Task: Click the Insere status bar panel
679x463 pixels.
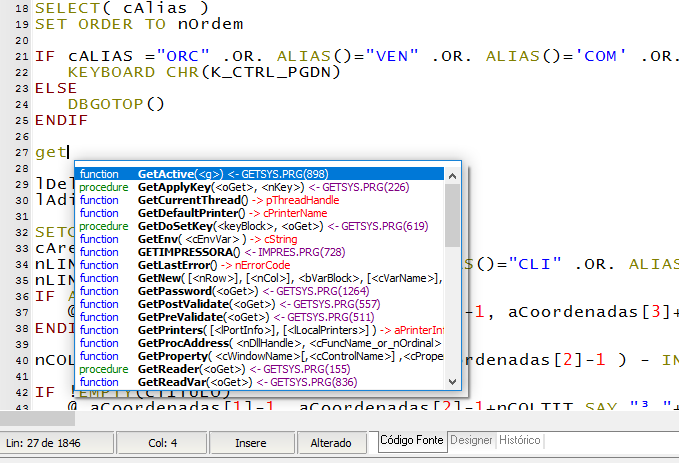Action: coord(250,442)
